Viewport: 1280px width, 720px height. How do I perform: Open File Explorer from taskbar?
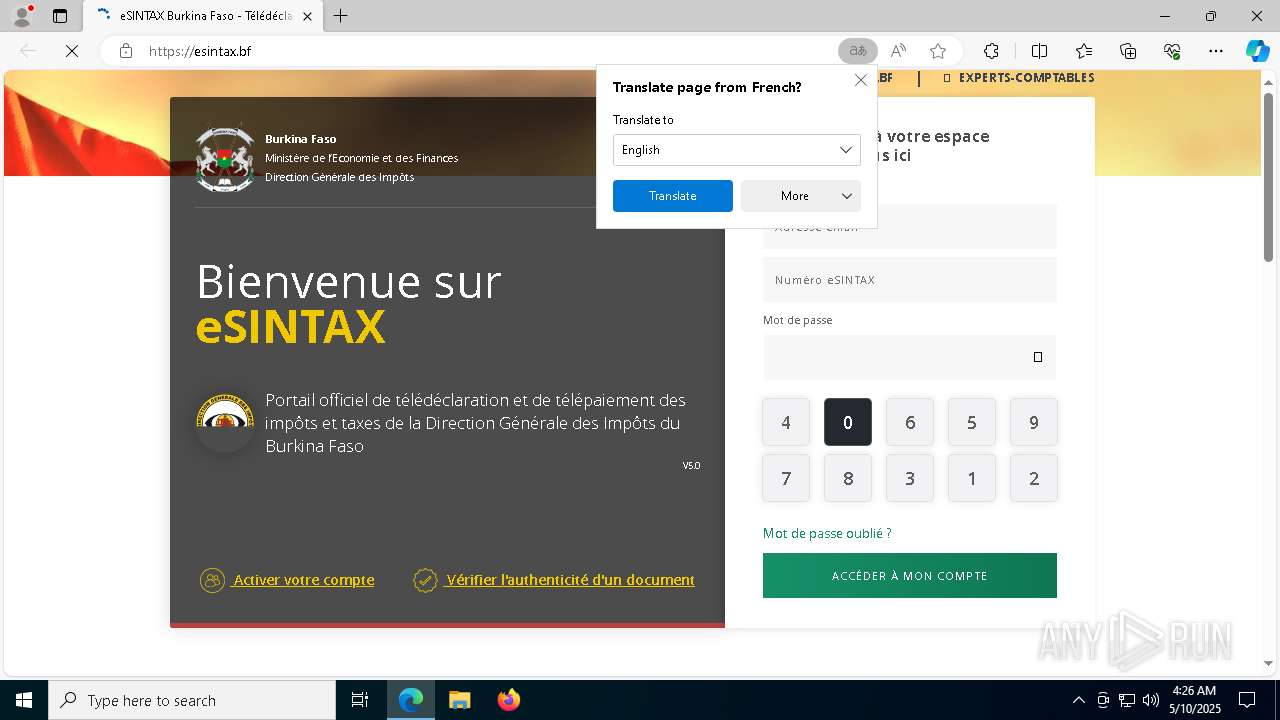pos(459,700)
